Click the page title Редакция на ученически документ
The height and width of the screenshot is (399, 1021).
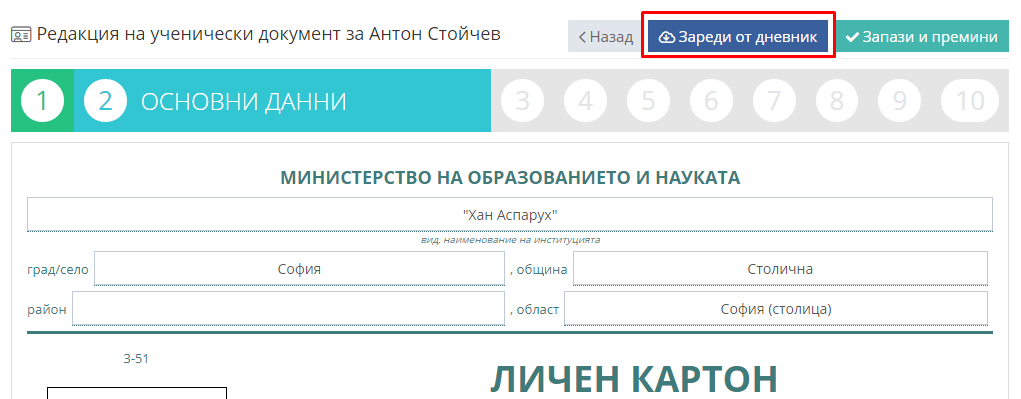[x=268, y=34]
